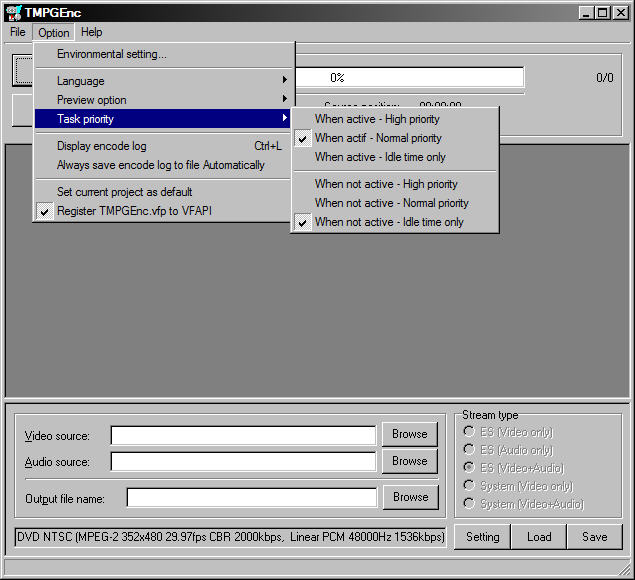
Task: Select Display encode log entry
Action: (163, 146)
